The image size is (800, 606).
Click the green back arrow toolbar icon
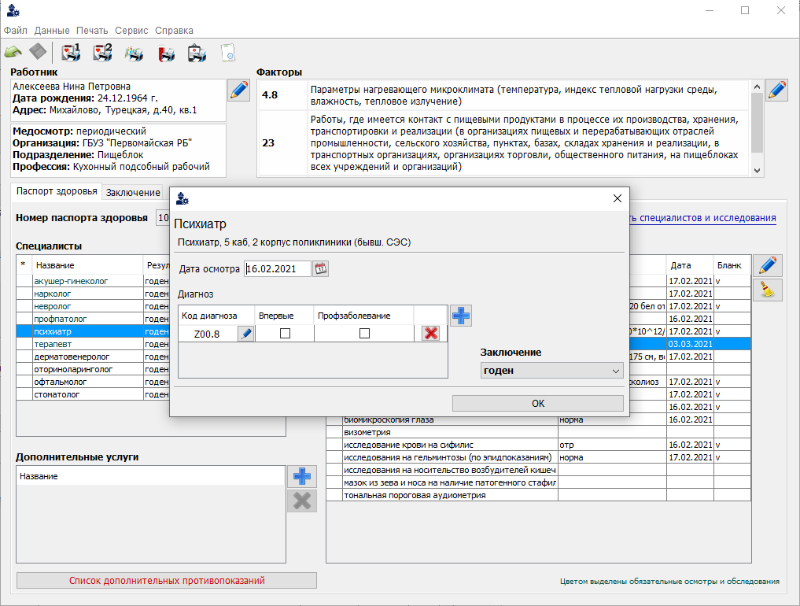[13, 52]
